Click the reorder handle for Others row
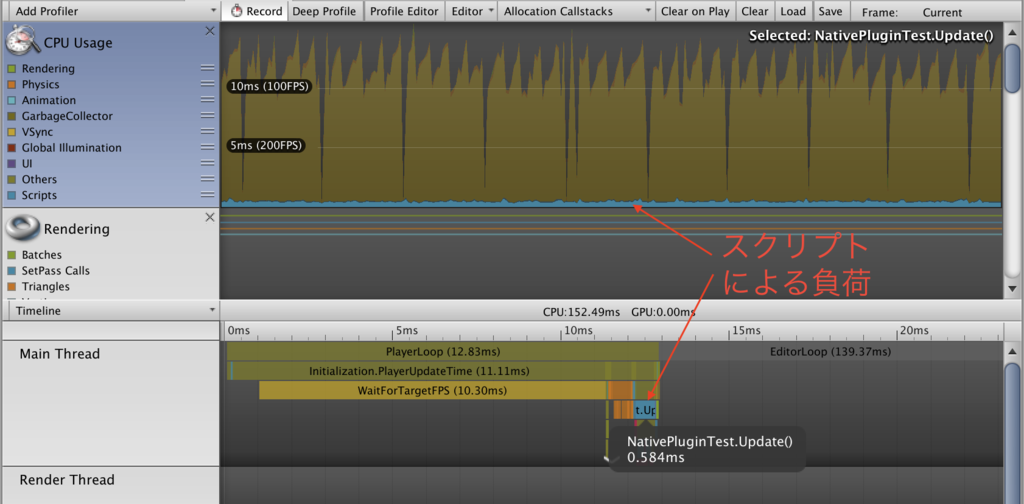The image size is (1024, 504). pyautogui.click(x=208, y=179)
